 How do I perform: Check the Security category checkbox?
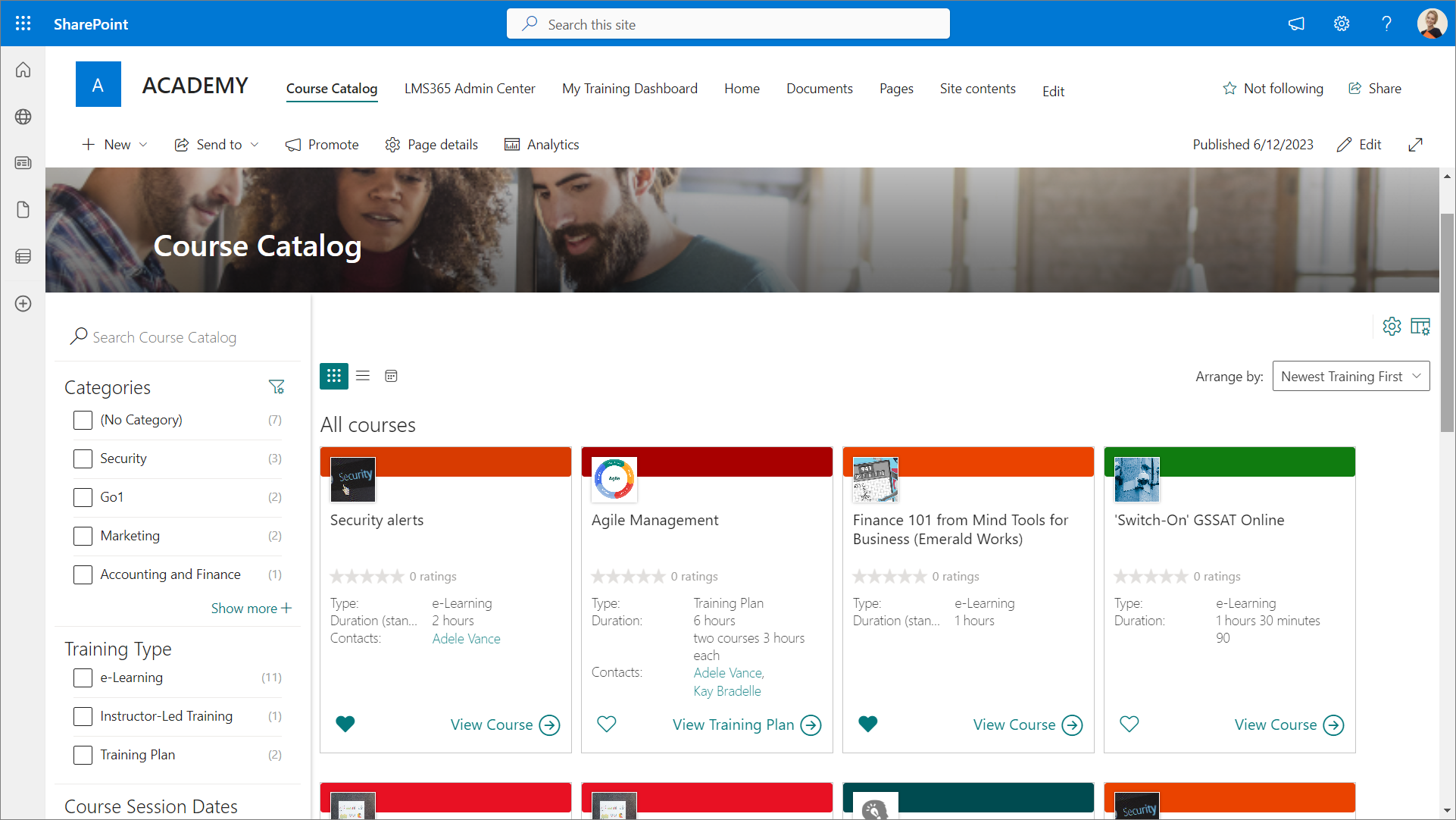tap(83, 459)
